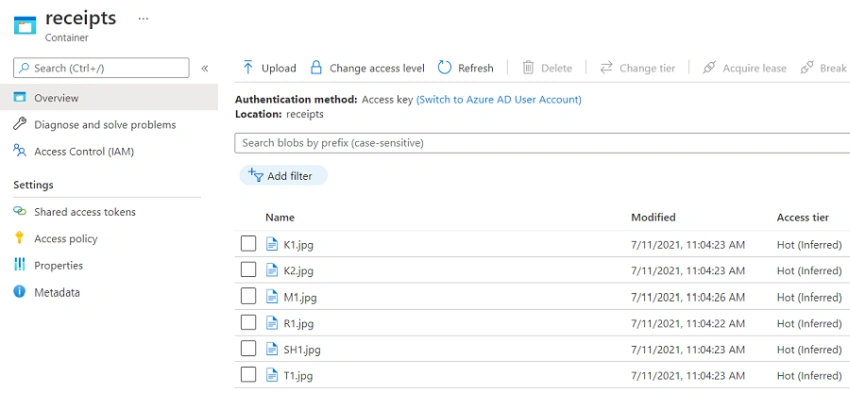Click the M1.jpg file icon
850x394 pixels.
pos(272,296)
